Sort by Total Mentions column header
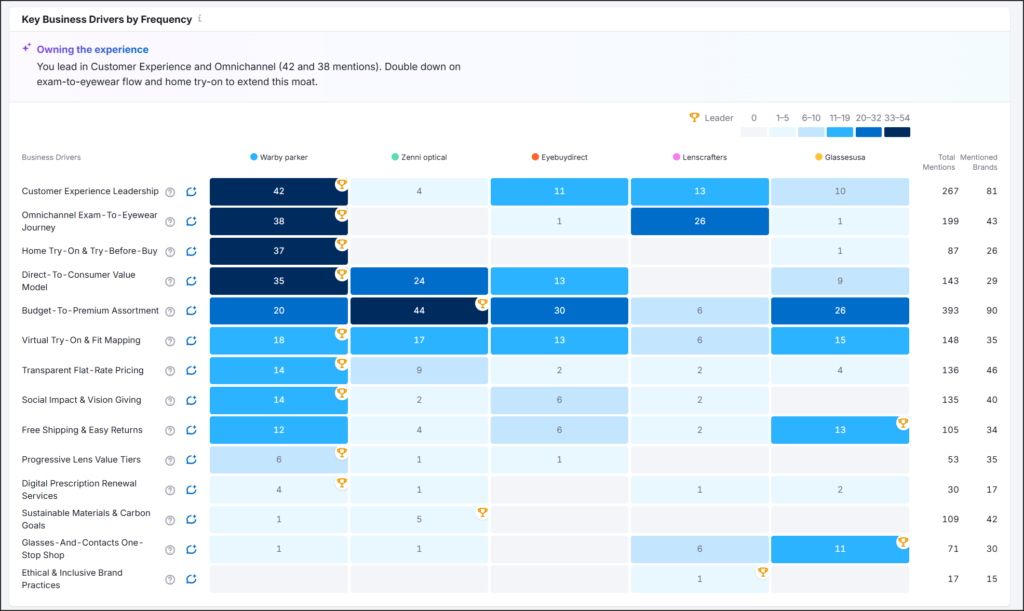 click(x=938, y=162)
